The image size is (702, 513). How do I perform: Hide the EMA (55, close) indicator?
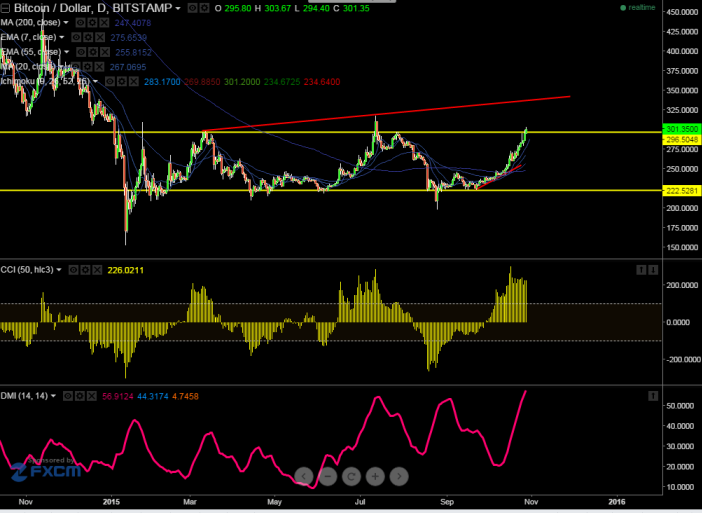click(x=81, y=52)
